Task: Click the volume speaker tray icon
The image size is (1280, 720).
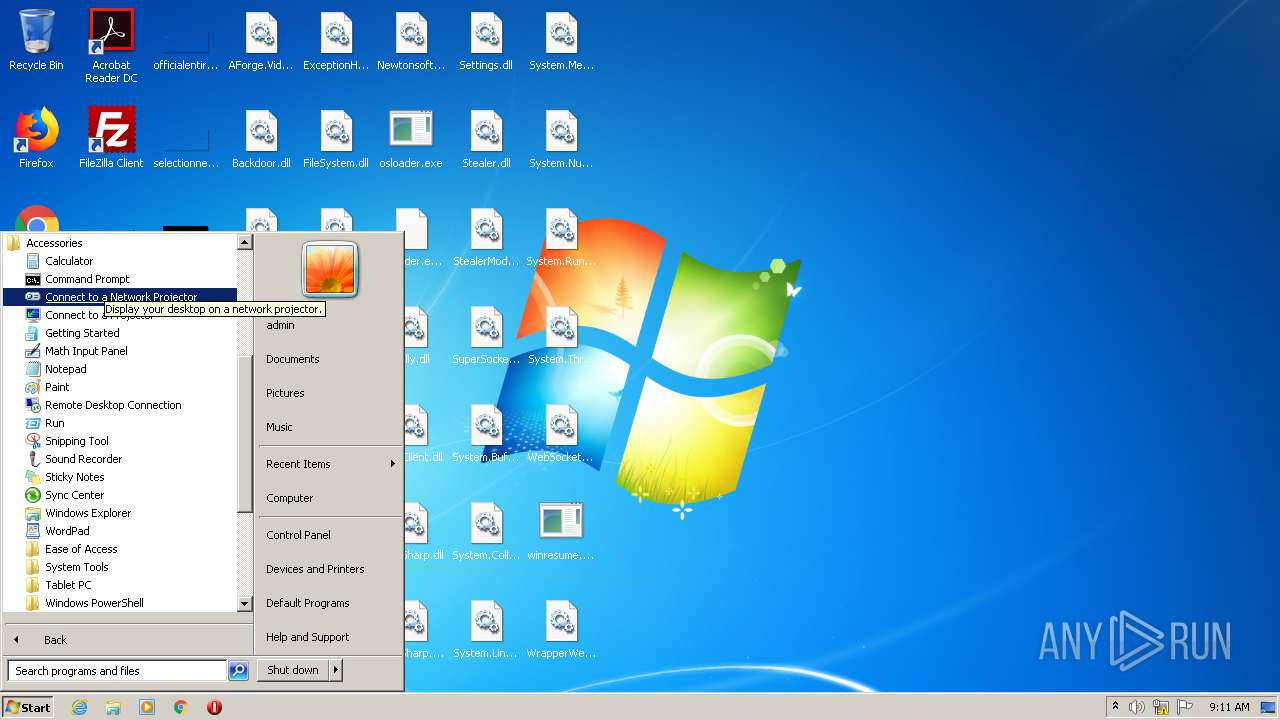Action: pos(1137,707)
